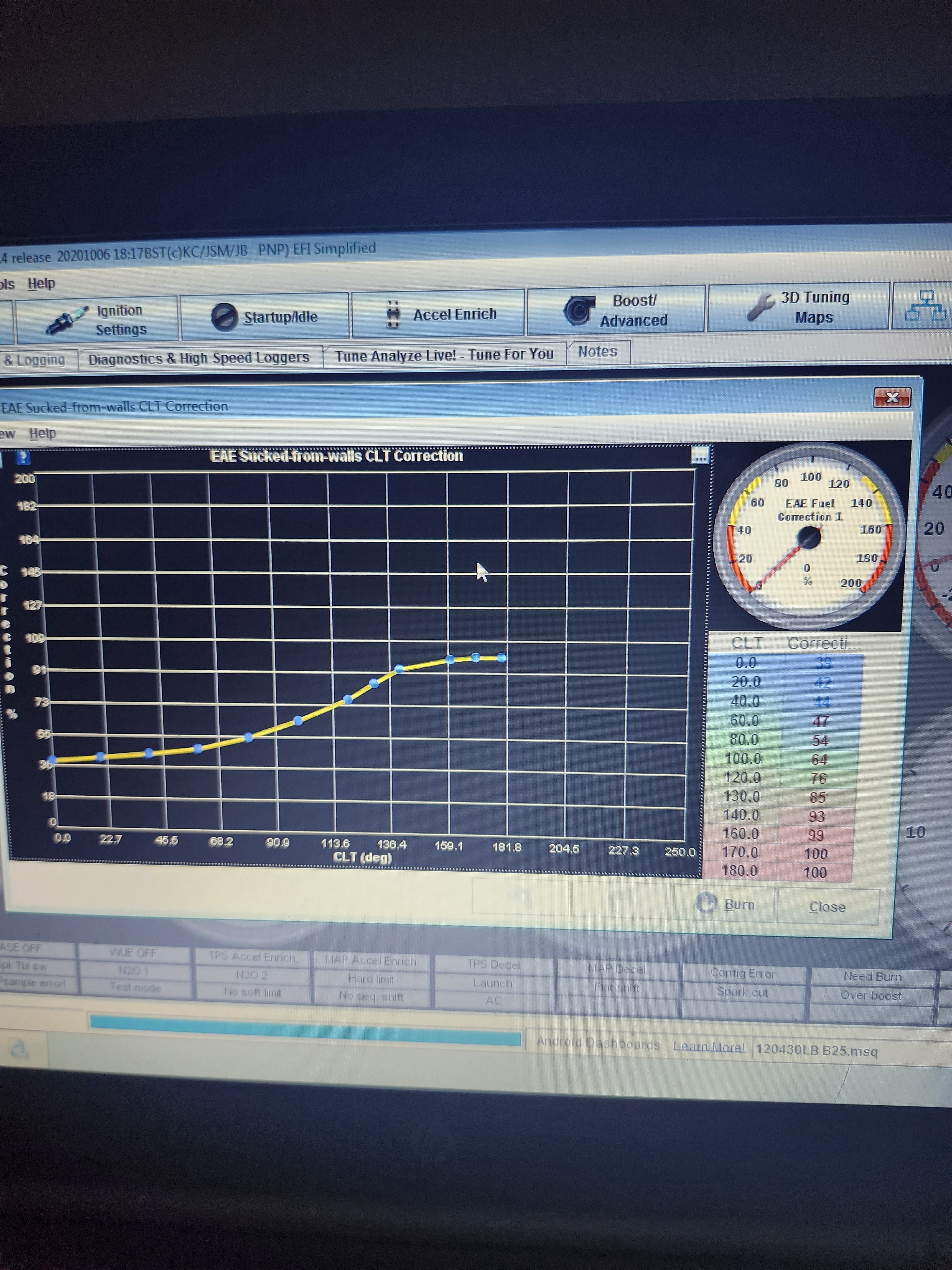Click the blue question mark icon above the graph
Image resolution: width=952 pixels, height=1270 pixels.
(x=23, y=458)
